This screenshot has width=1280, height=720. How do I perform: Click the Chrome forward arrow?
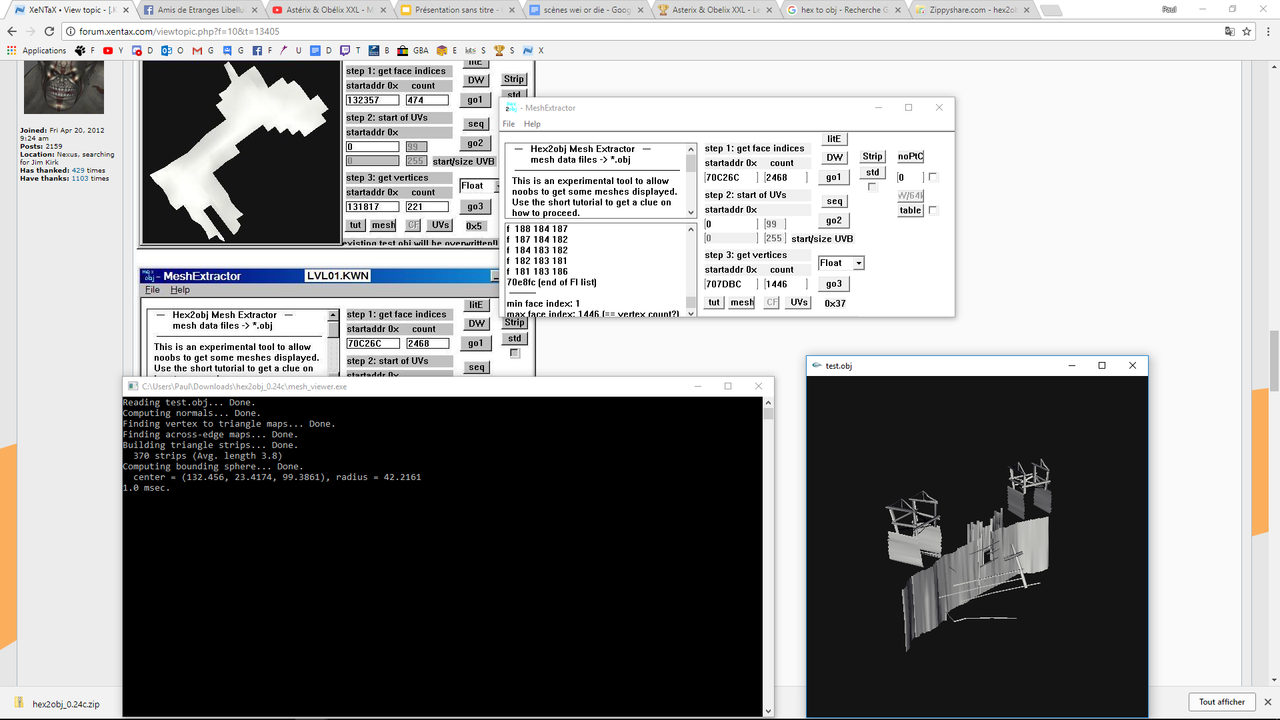tap(33, 31)
